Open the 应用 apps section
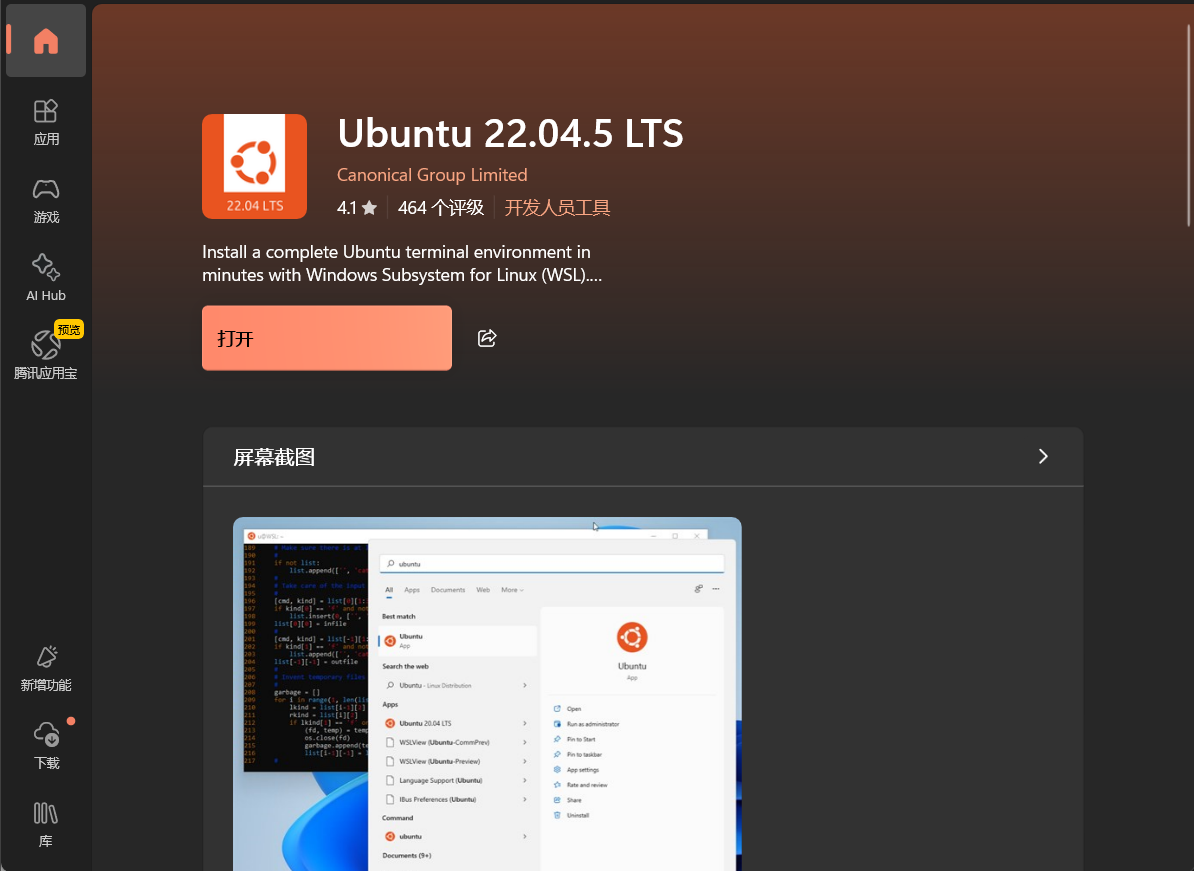Screen dimensions: 1194x871 pos(46,123)
